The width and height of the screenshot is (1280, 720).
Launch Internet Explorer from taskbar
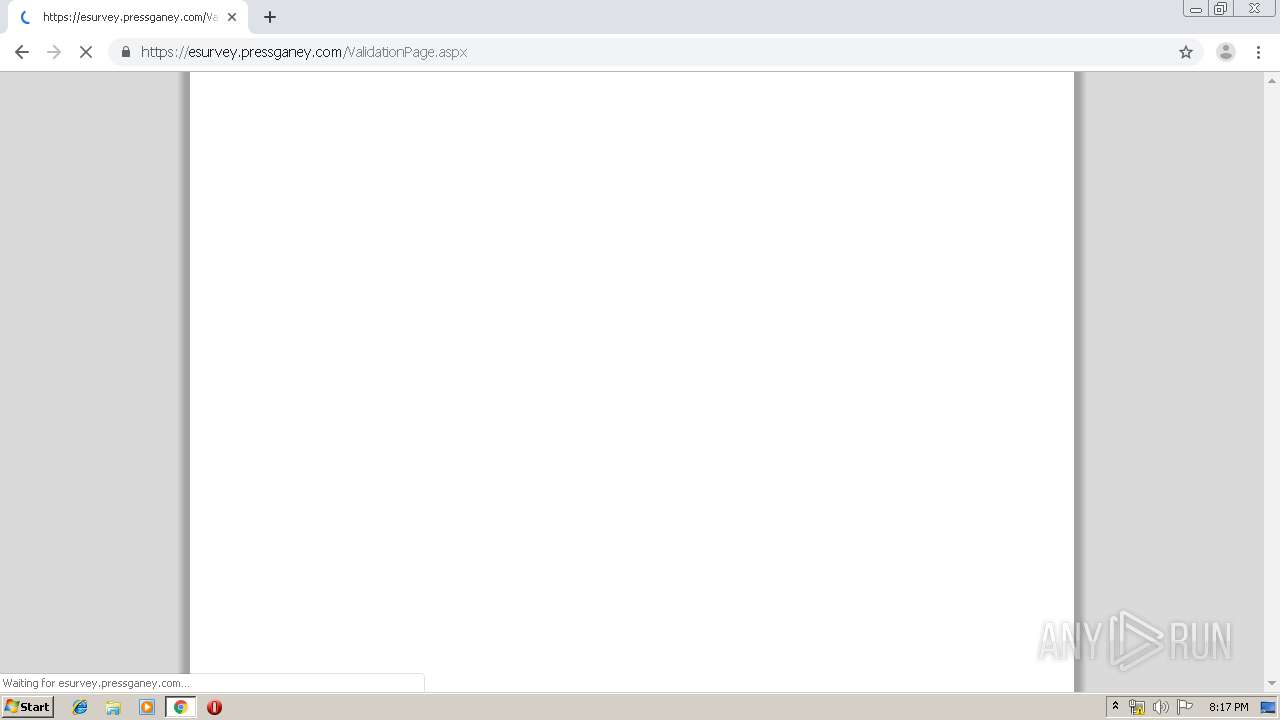tap(80, 707)
